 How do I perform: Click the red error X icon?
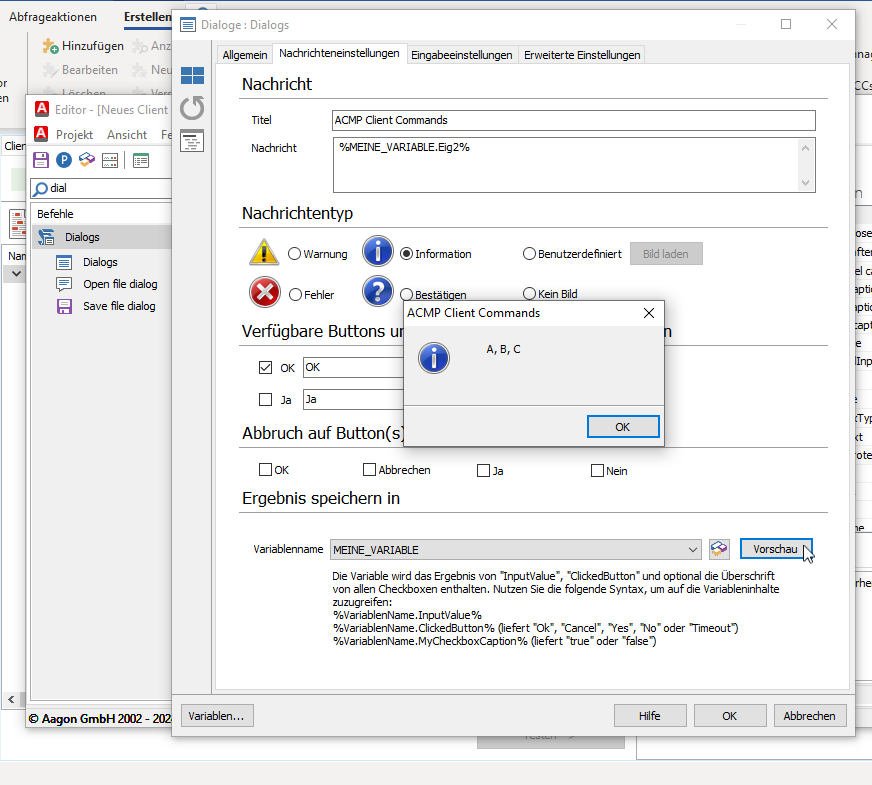pos(265,292)
